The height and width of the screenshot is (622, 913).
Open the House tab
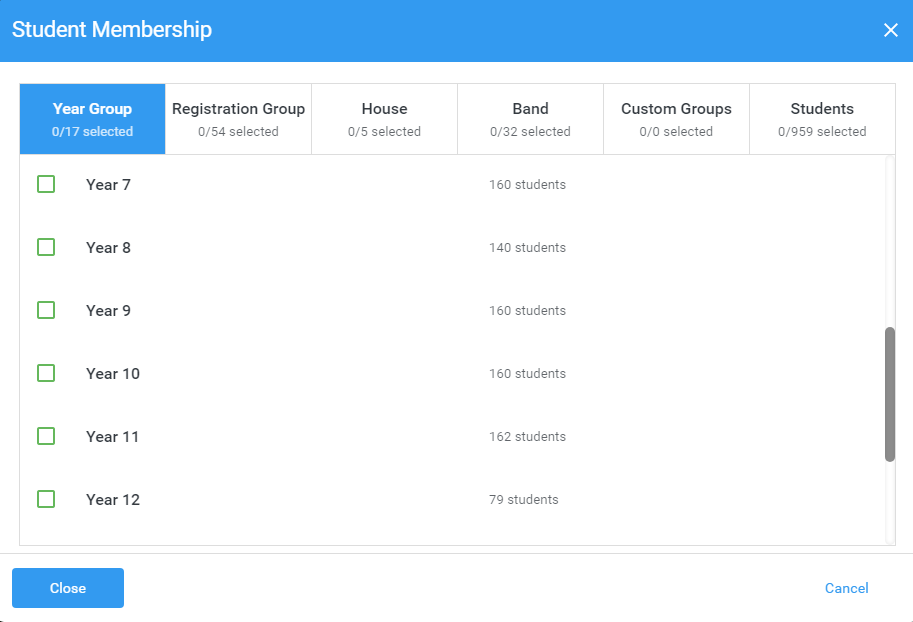click(384, 119)
